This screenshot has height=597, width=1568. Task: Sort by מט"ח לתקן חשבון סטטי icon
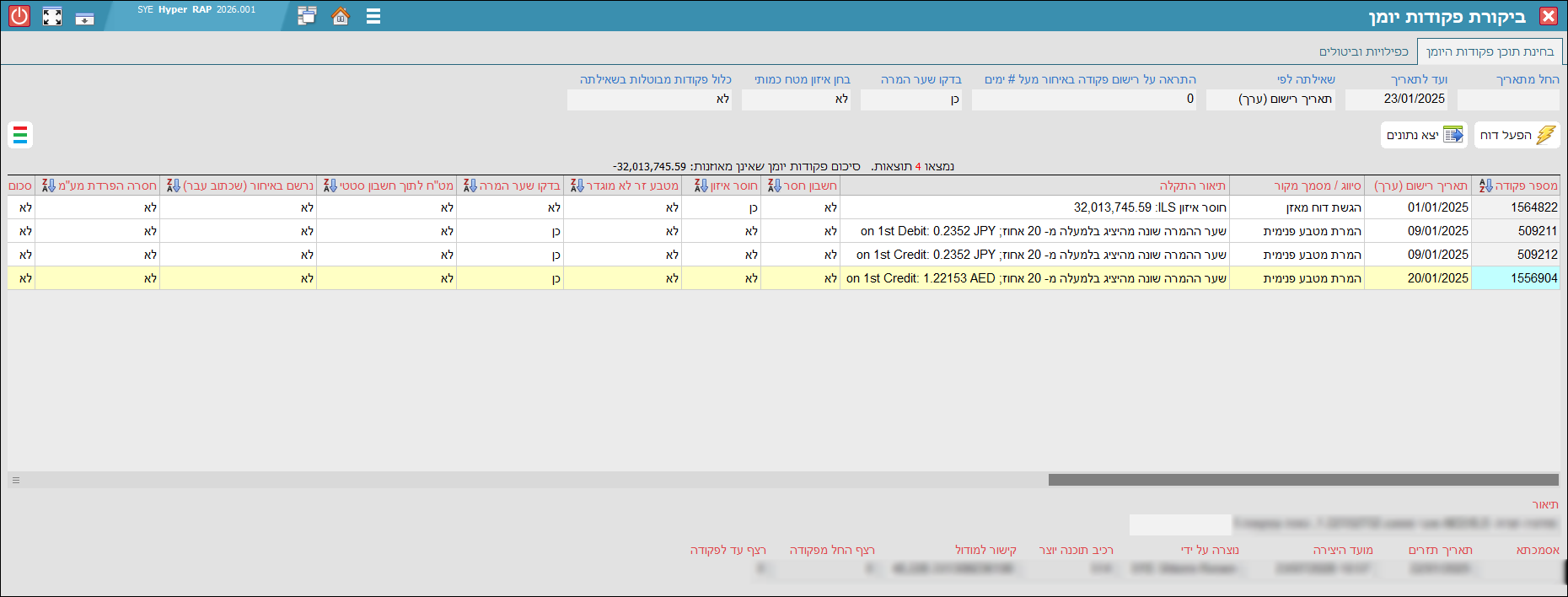pos(330,186)
